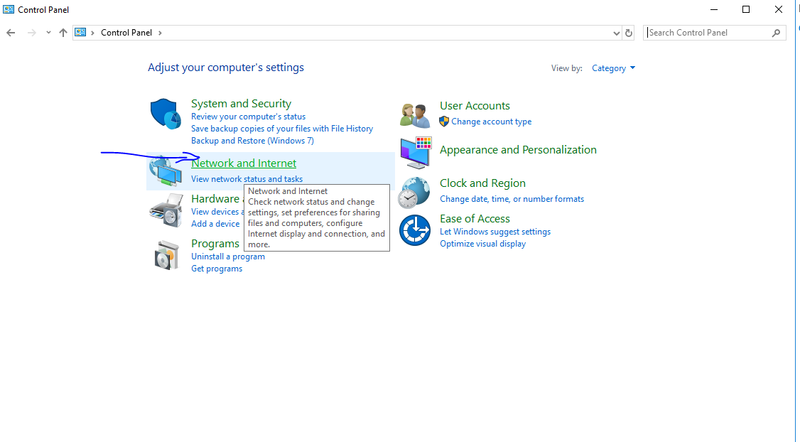Open recent locations dropdown arrow
This screenshot has width=800, height=442.
48,33
